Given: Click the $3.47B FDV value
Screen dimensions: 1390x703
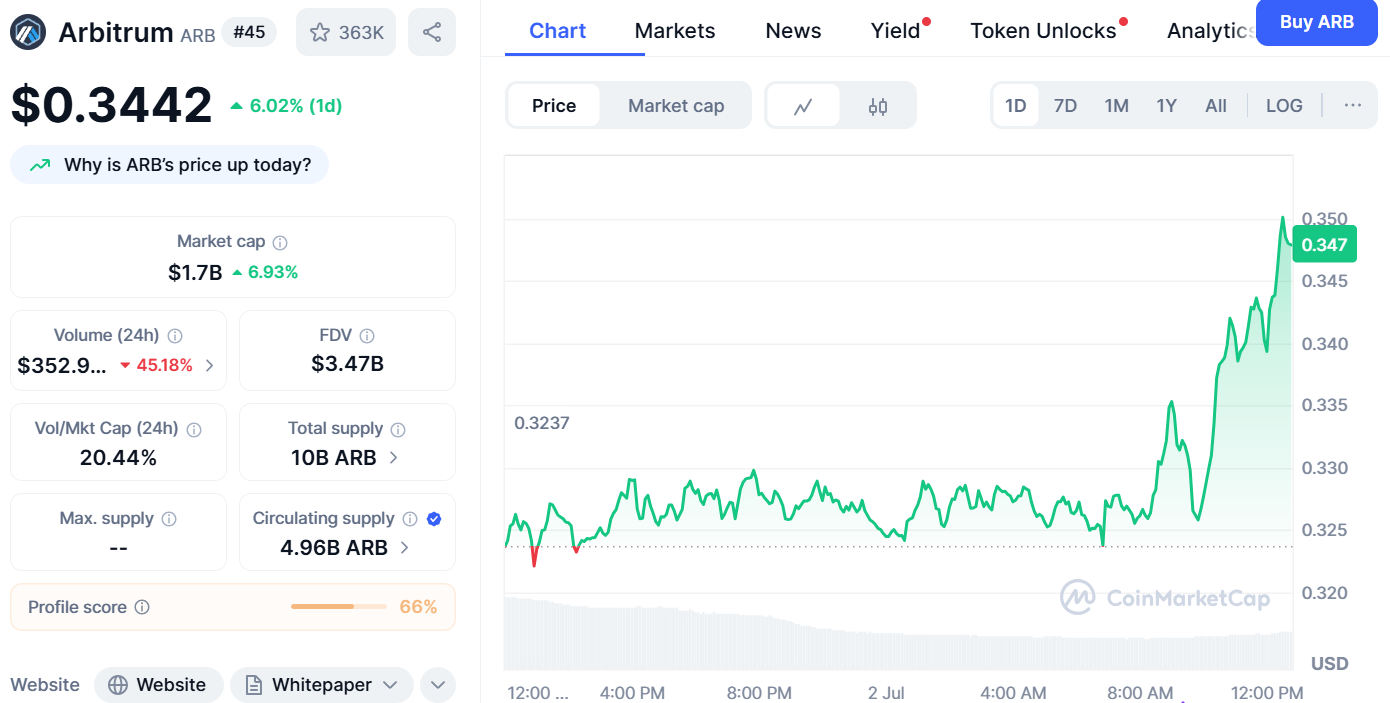Looking at the screenshot, I should tap(347, 364).
